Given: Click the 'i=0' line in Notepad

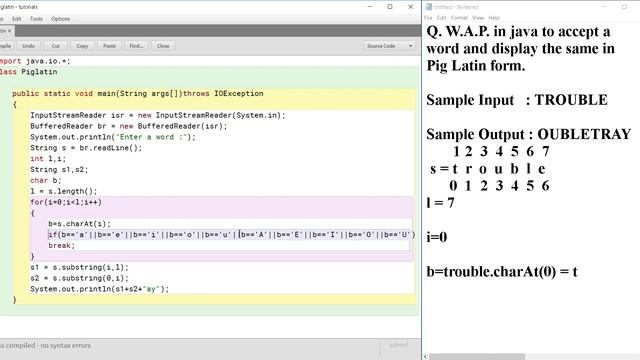Looking at the screenshot, I should [x=437, y=237].
